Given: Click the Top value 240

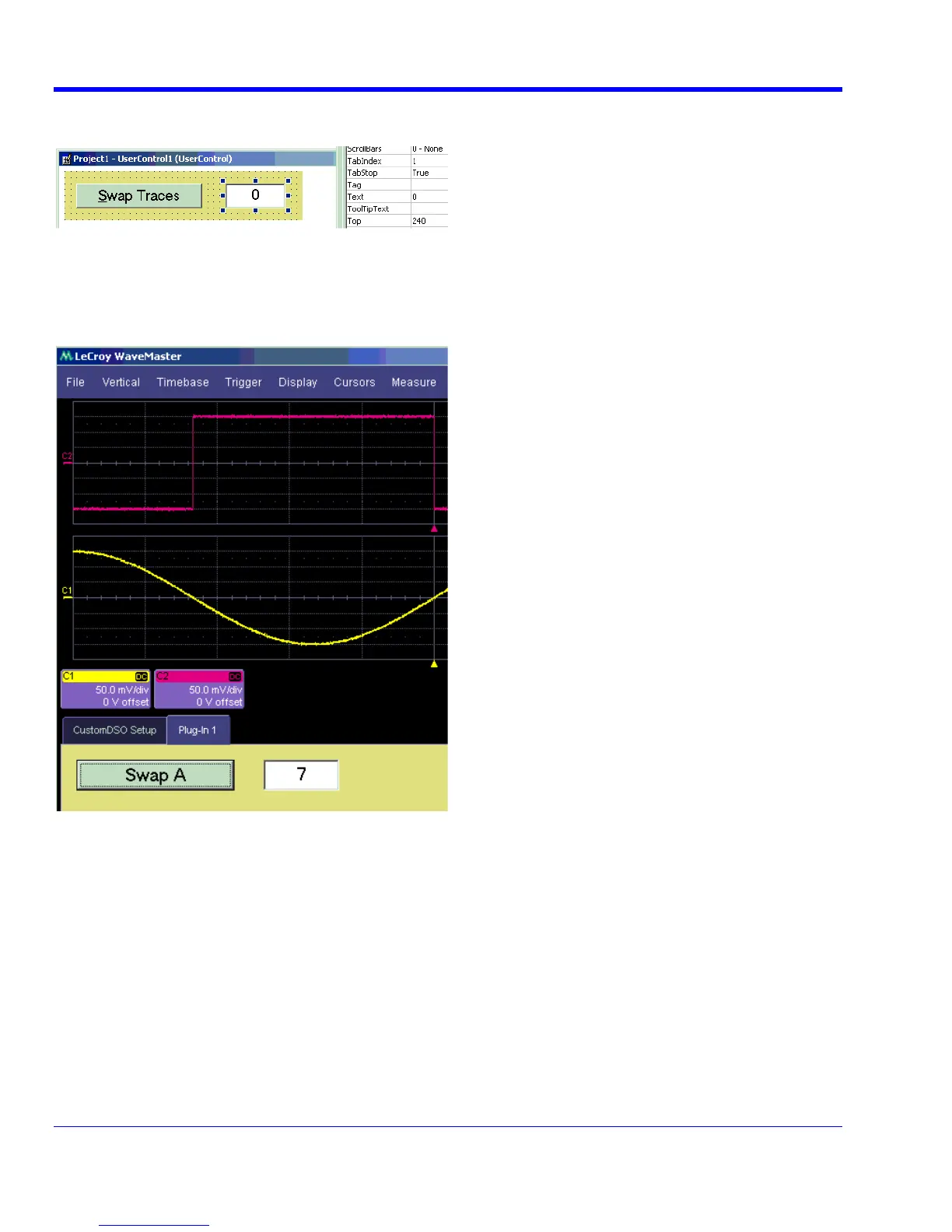Looking at the screenshot, I should tap(419, 221).
